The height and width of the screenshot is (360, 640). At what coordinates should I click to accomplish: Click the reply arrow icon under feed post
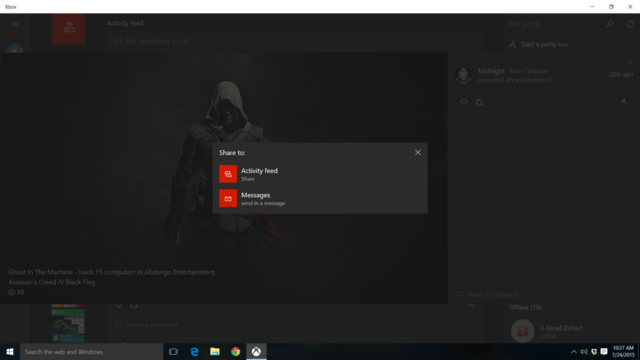point(471,305)
